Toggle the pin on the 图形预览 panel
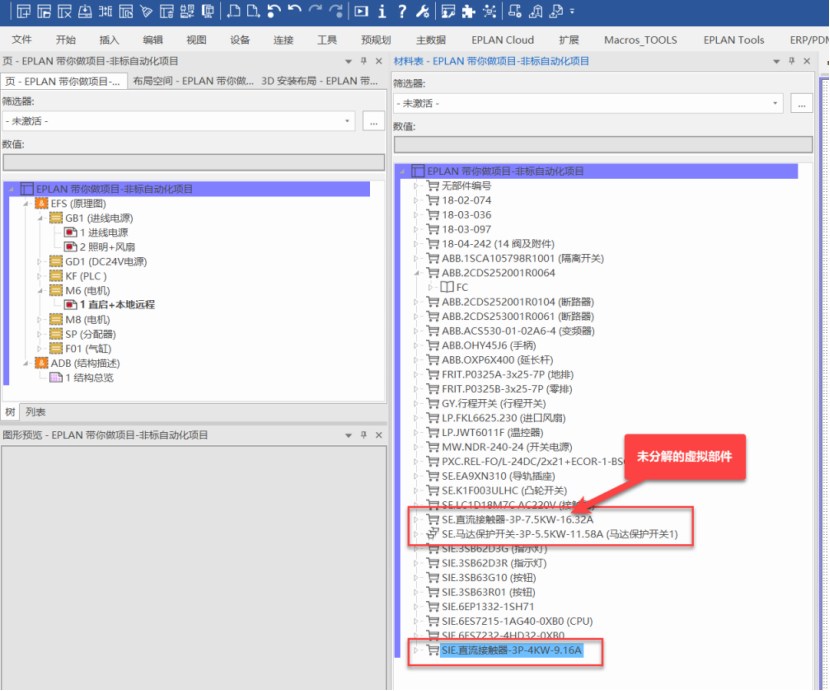830x691 pixels. pos(364,435)
